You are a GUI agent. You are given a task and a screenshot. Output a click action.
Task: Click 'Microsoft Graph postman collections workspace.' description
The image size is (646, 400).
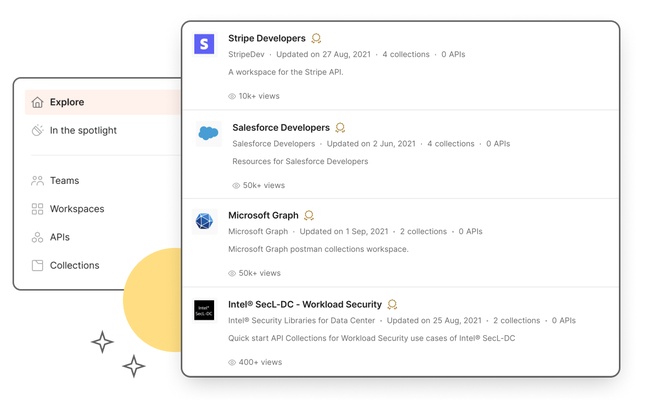[x=318, y=249]
